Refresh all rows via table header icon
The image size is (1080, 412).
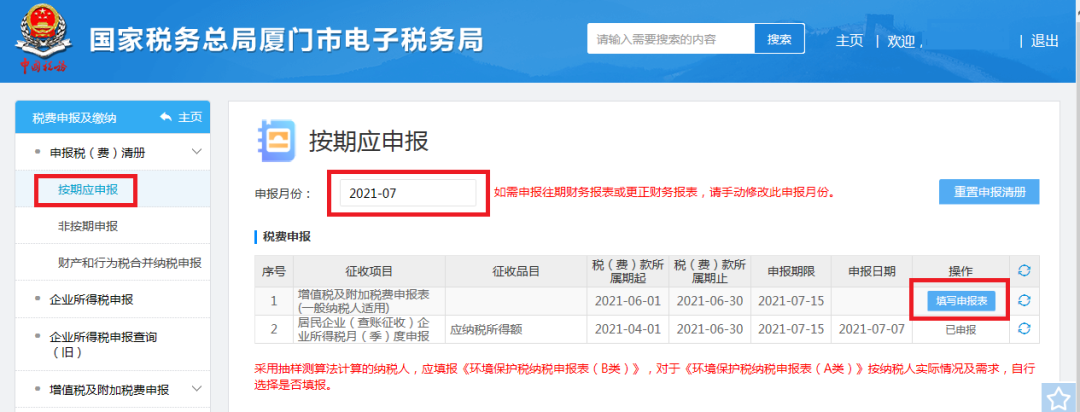point(1024,271)
